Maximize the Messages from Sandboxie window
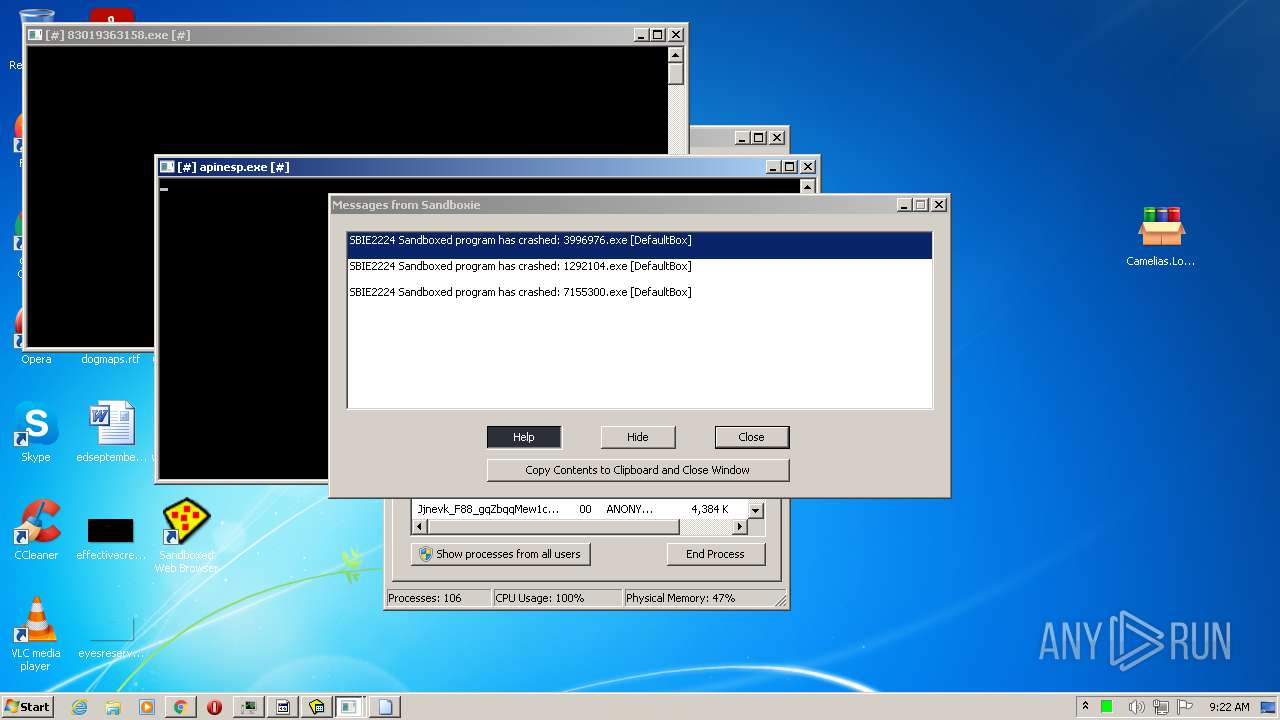The height and width of the screenshot is (720, 1280). [921, 205]
